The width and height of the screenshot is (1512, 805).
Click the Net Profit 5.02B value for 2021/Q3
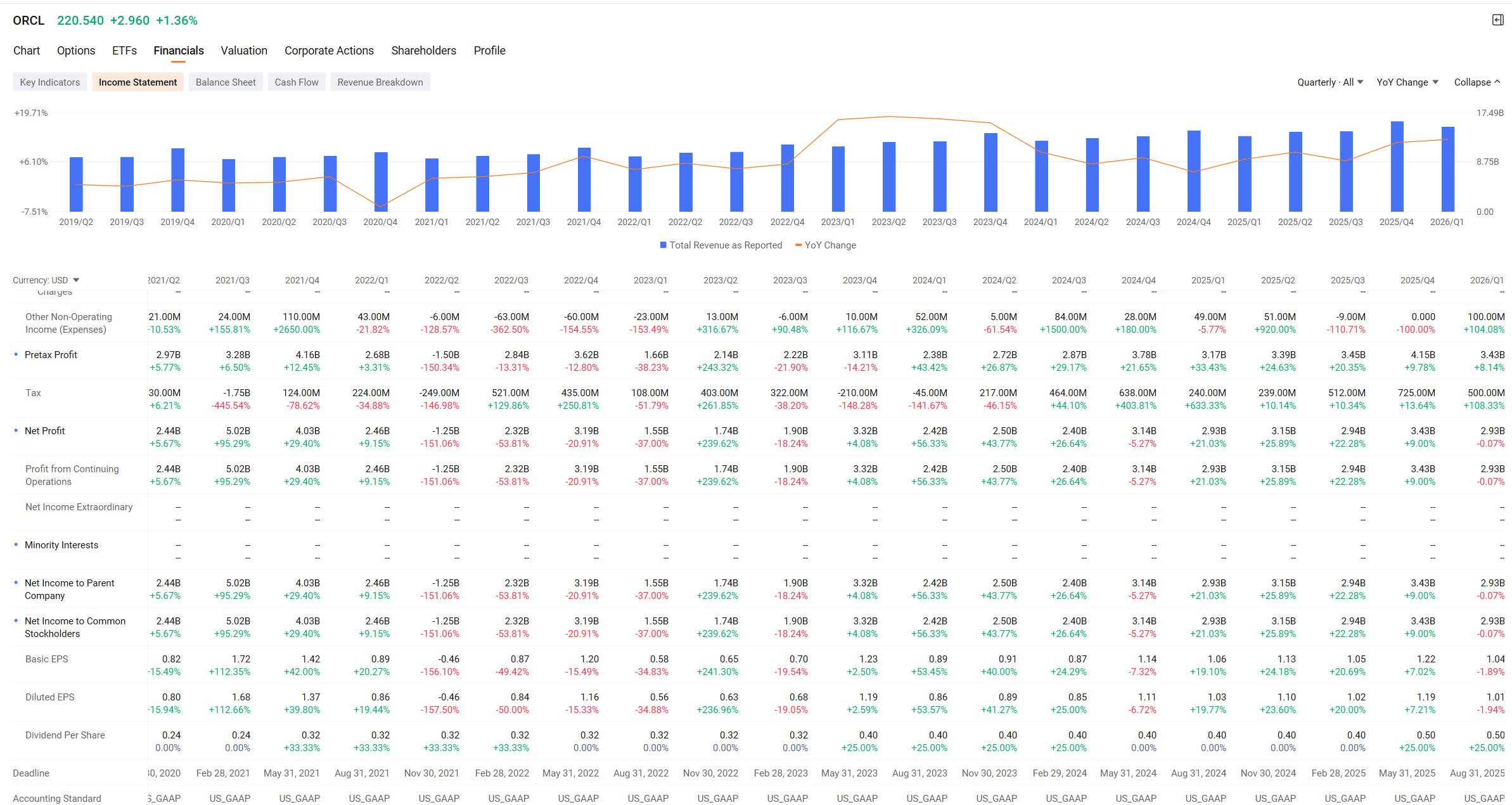coord(238,431)
